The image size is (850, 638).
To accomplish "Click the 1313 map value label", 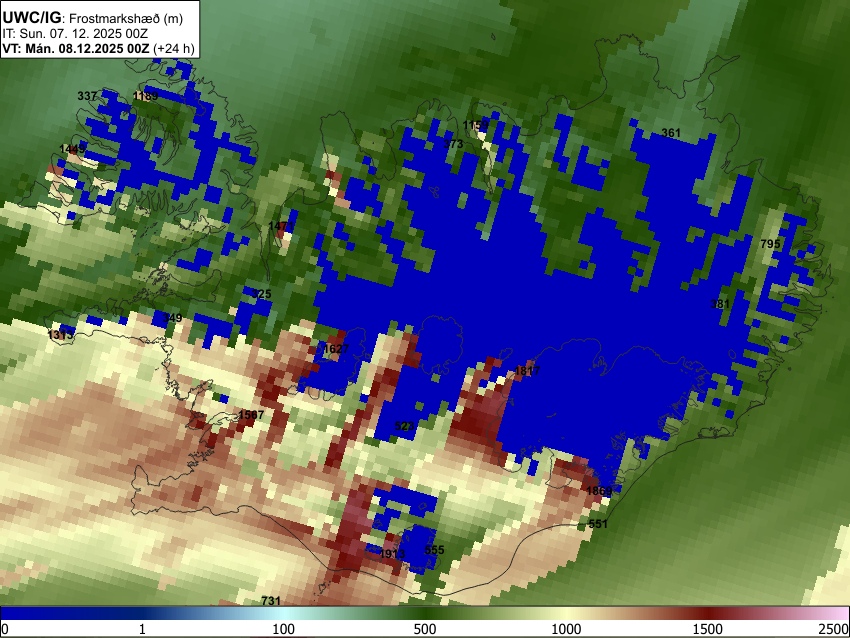I will pos(60,335).
